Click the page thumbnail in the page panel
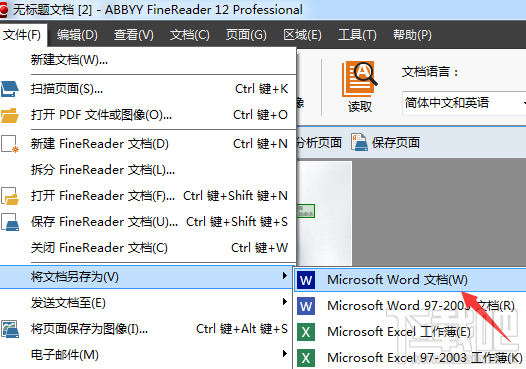 pos(324,213)
